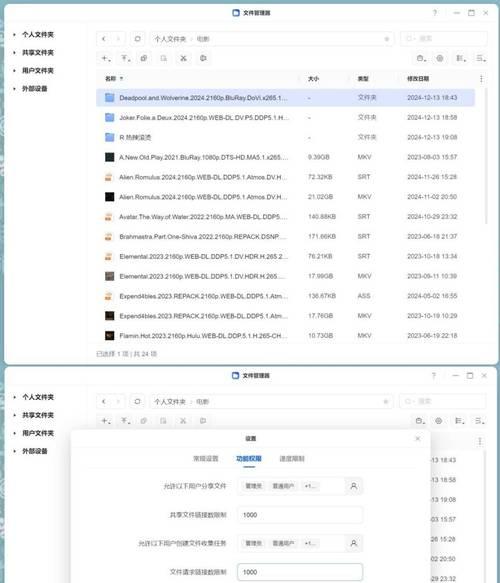The image size is (500, 583).
Task: Click thumbnail of Flamin.Hot MKV file
Action: click(109, 336)
